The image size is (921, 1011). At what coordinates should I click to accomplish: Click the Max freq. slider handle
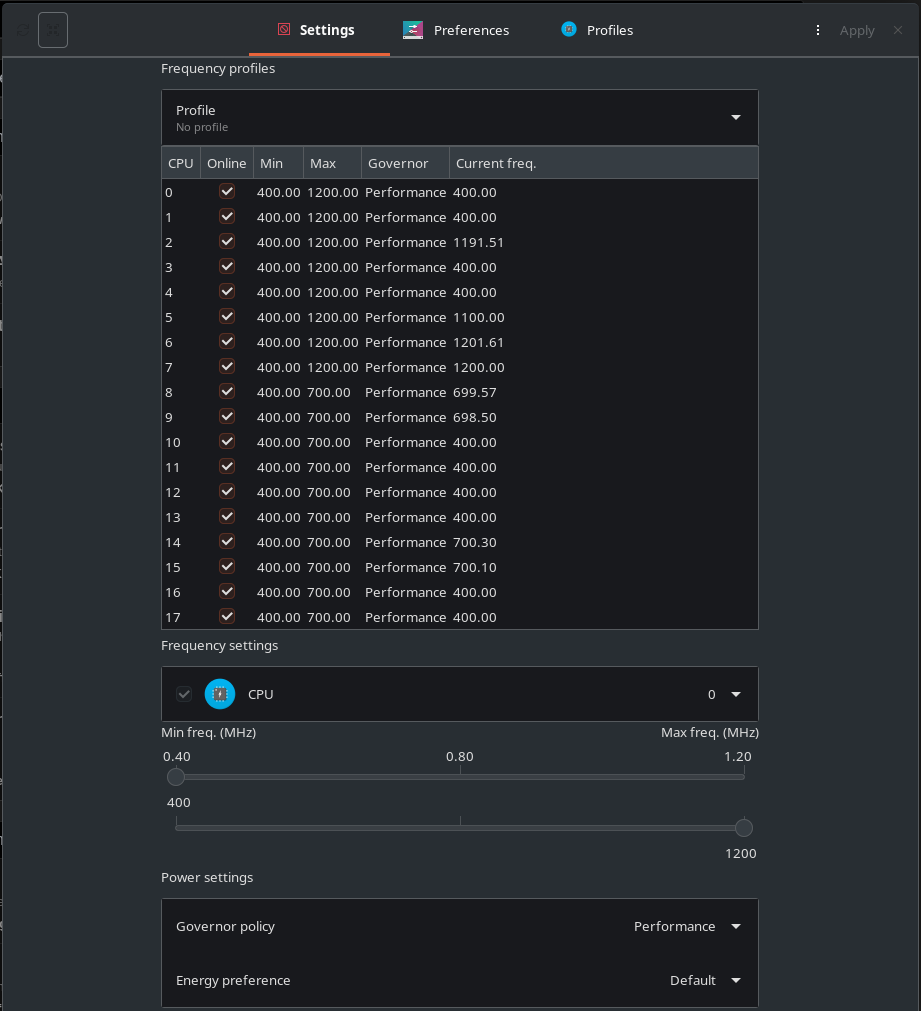[x=744, y=828]
